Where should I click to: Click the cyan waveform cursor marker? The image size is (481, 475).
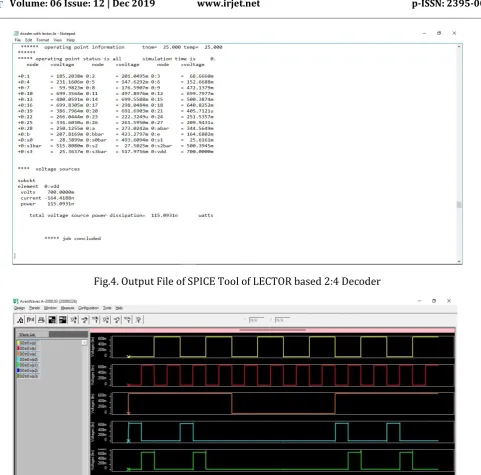[128, 441]
